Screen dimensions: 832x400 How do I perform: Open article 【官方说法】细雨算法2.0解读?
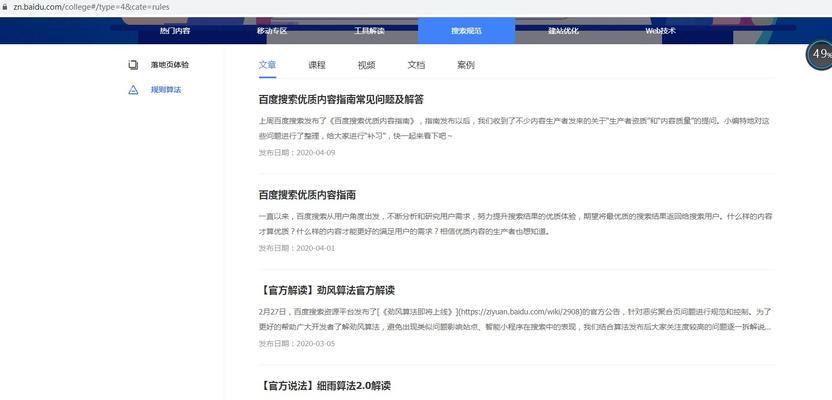(x=325, y=386)
